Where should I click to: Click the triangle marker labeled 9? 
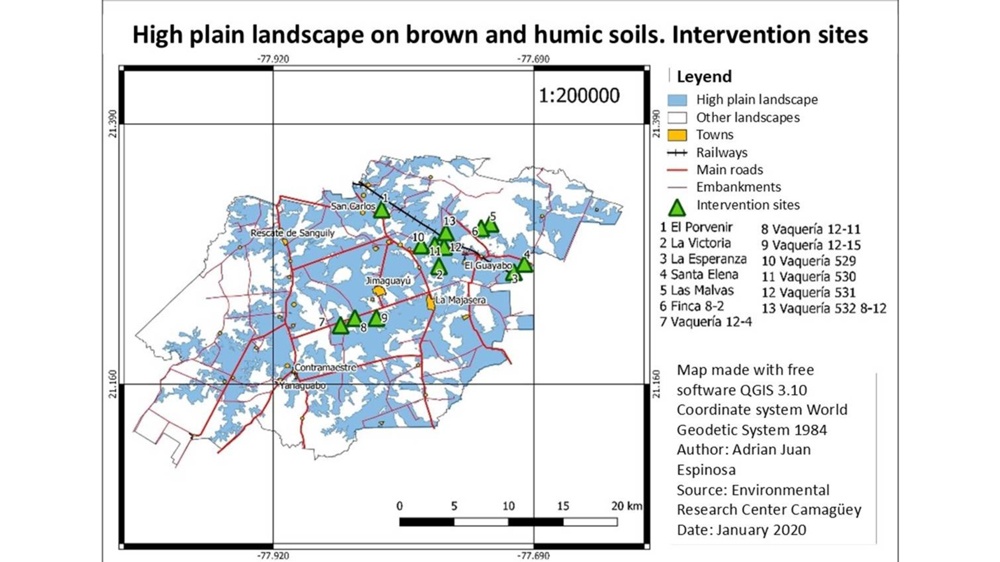coord(376,319)
